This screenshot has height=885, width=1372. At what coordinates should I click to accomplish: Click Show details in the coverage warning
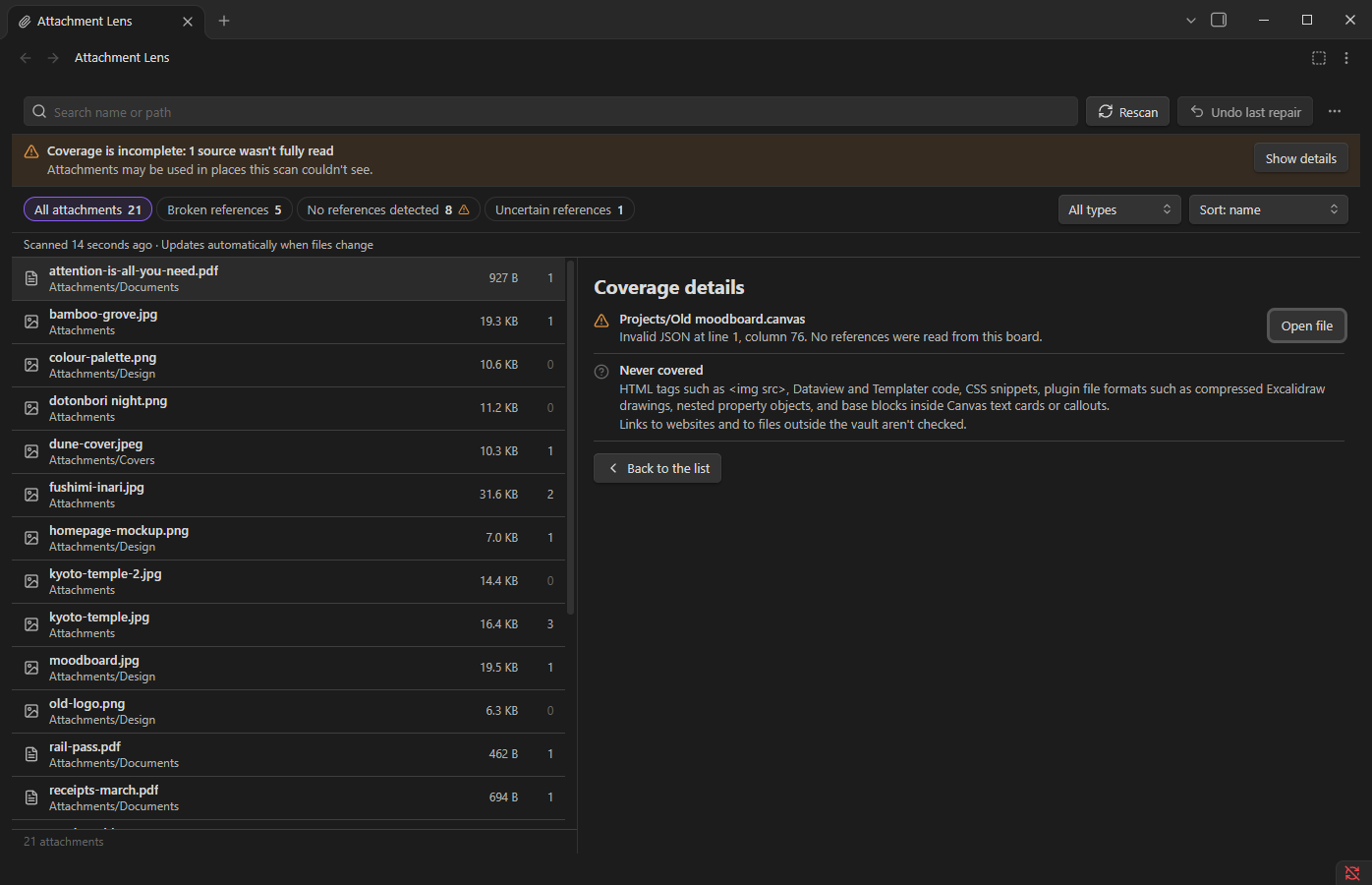click(1300, 158)
